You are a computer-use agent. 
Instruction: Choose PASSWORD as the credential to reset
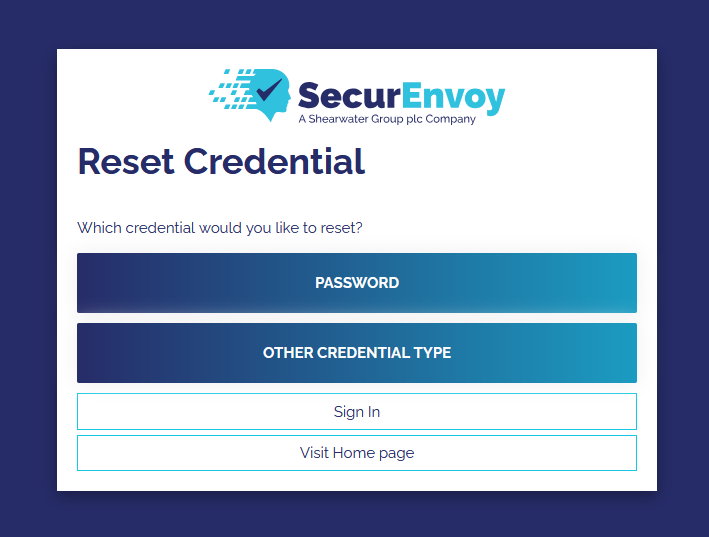click(357, 283)
